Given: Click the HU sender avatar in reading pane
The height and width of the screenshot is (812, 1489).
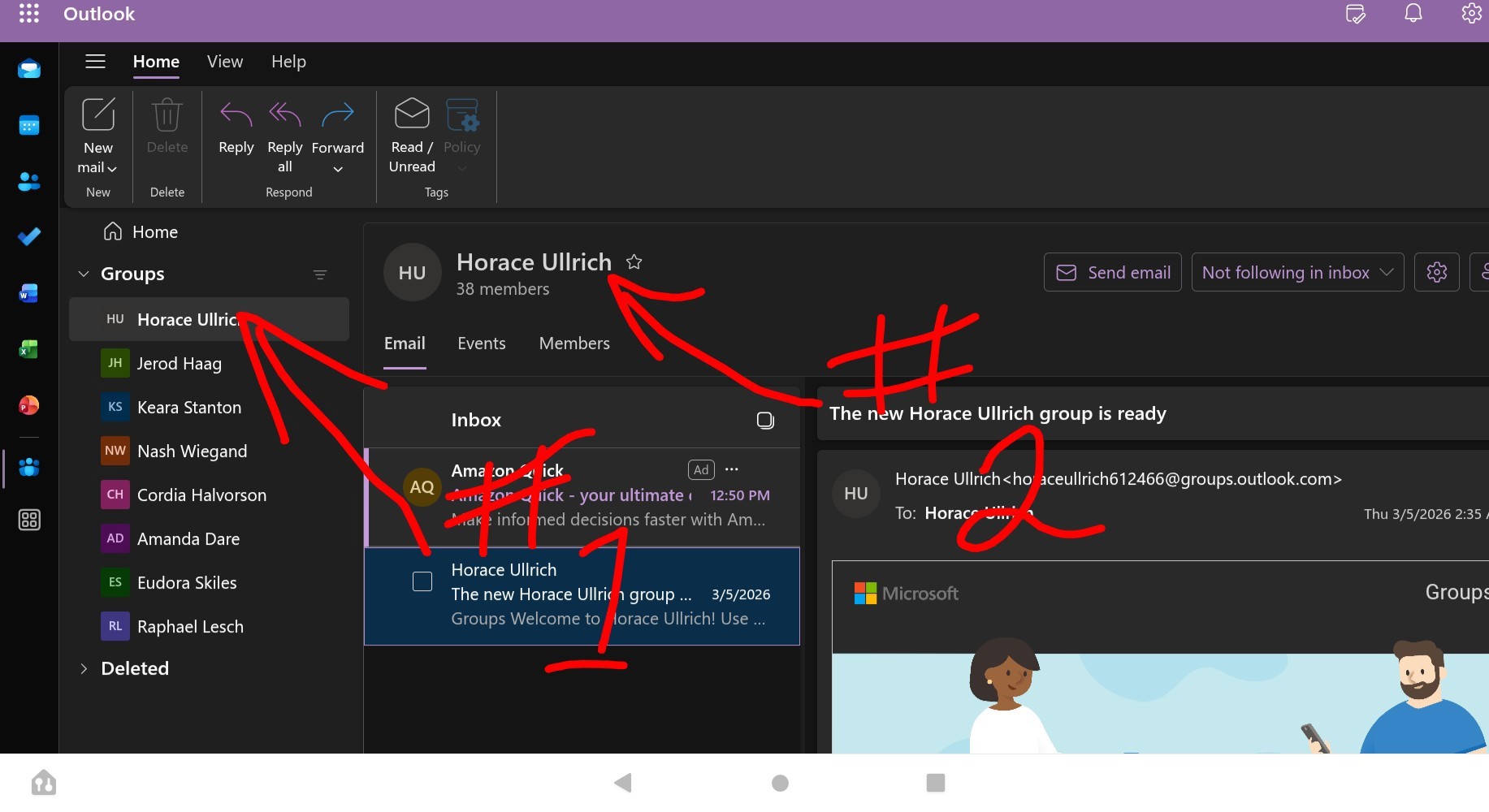Looking at the screenshot, I should pos(856,494).
